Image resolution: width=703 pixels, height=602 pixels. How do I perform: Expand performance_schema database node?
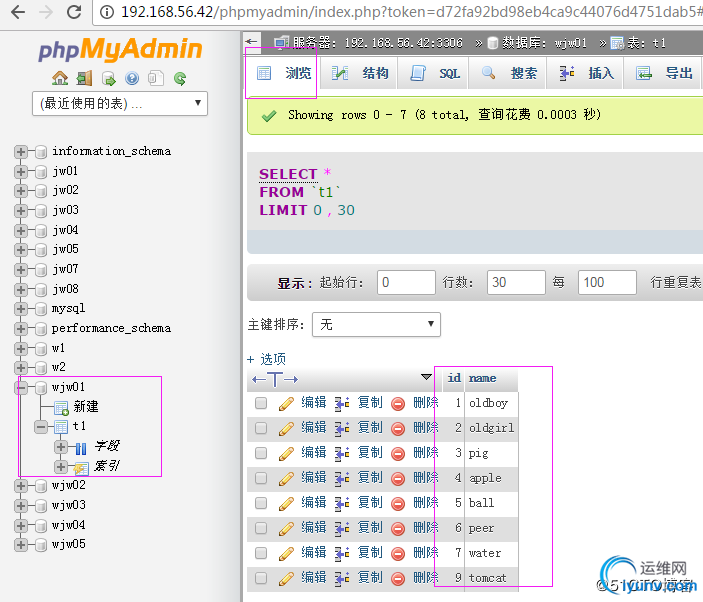20,329
